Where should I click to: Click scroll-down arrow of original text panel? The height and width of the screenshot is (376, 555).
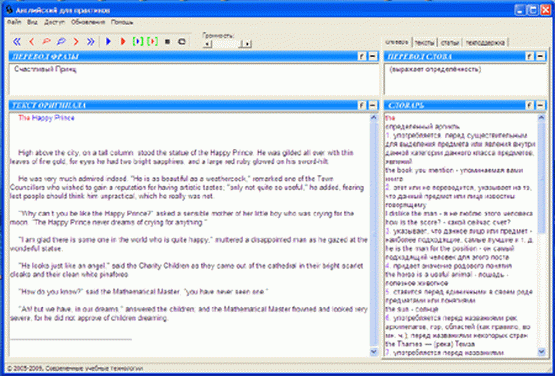[x=374, y=352]
